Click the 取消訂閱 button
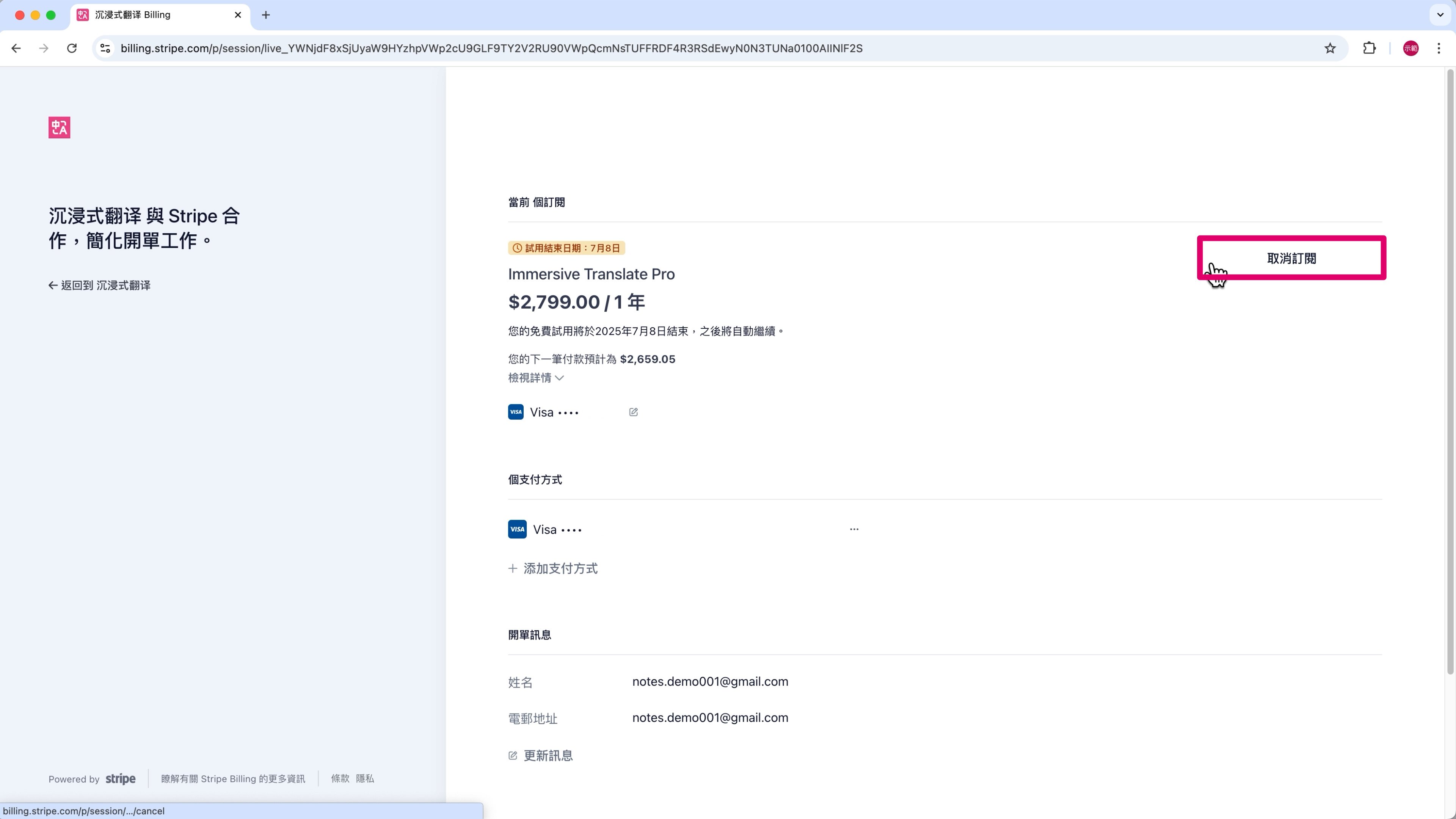 point(1291,258)
